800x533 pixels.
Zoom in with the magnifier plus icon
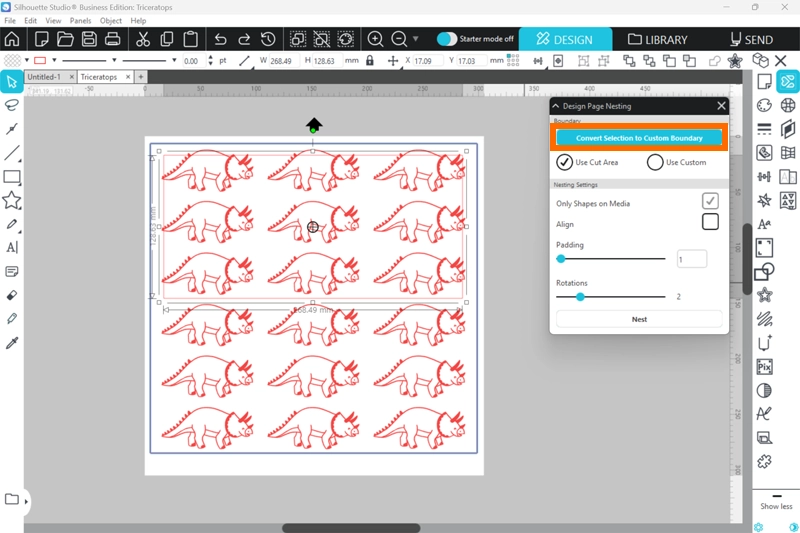pyautogui.click(x=376, y=39)
